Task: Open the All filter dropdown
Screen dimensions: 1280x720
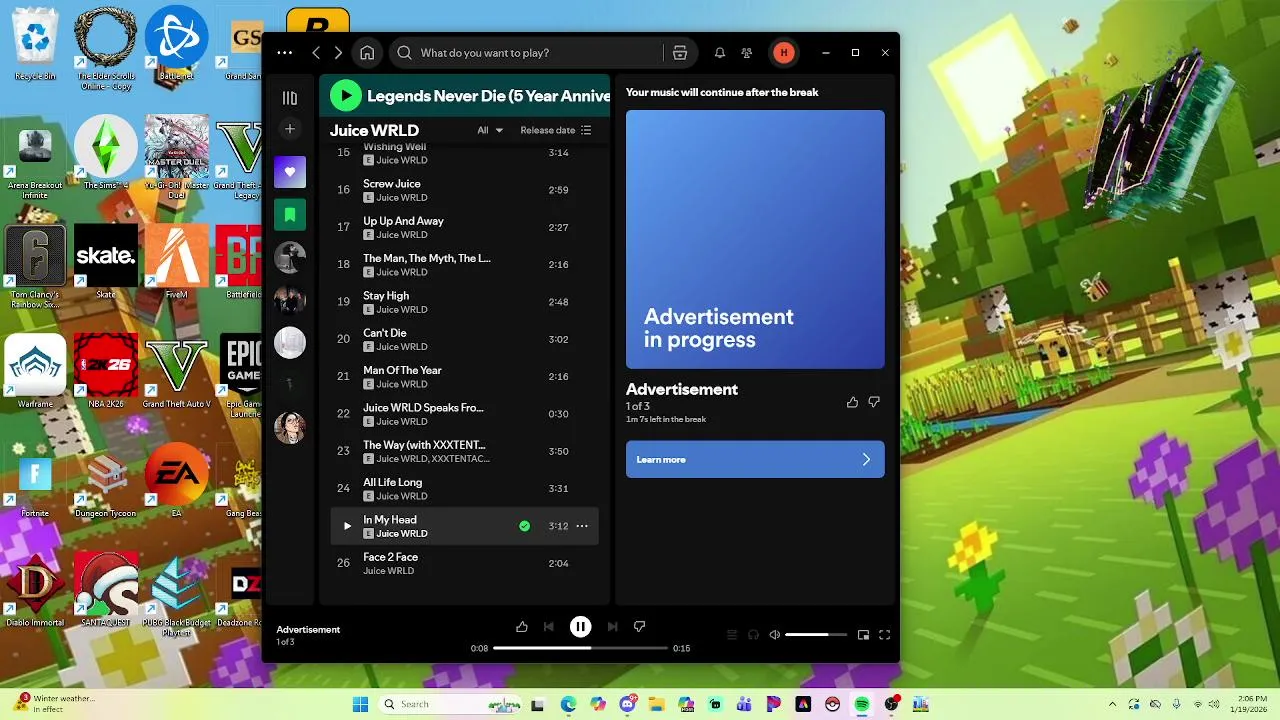Action: click(x=490, y=130)
